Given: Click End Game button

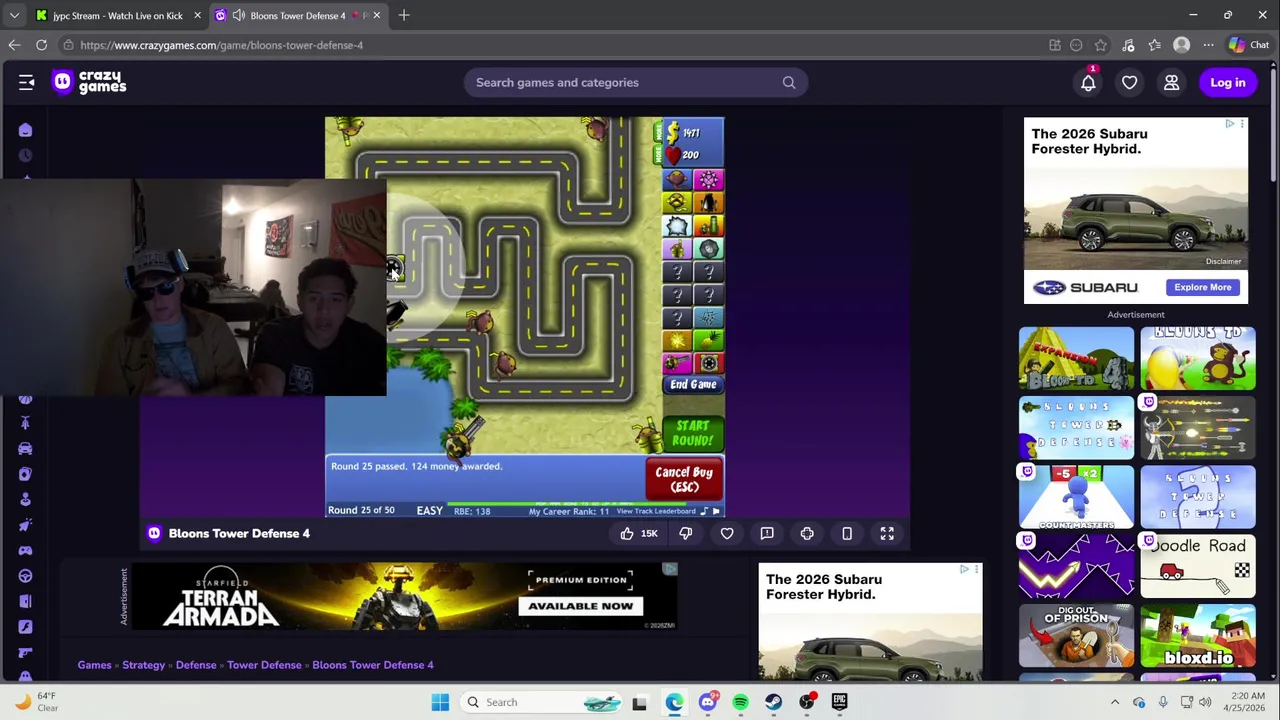Looking at the screenshot, I should (693, 385).
